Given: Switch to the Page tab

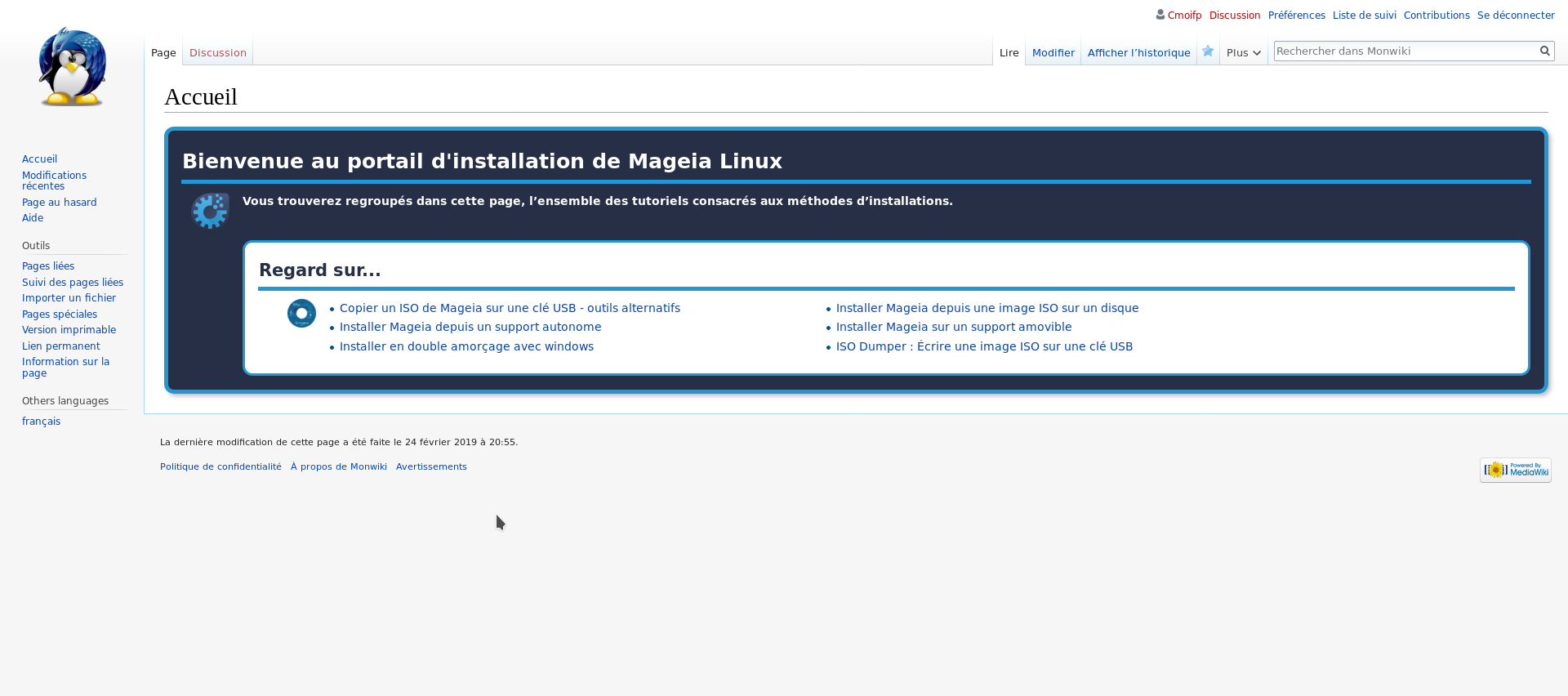Looking at the screenshot, I should click(x=163, y=52).
